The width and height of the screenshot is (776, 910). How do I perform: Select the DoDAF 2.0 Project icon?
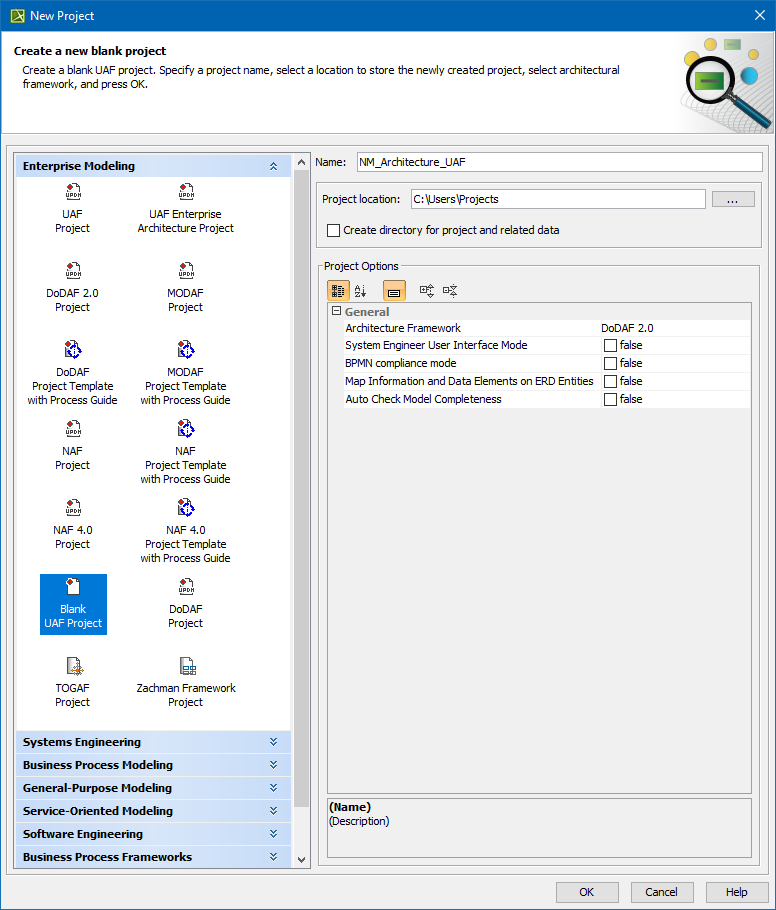pos(72,272)
